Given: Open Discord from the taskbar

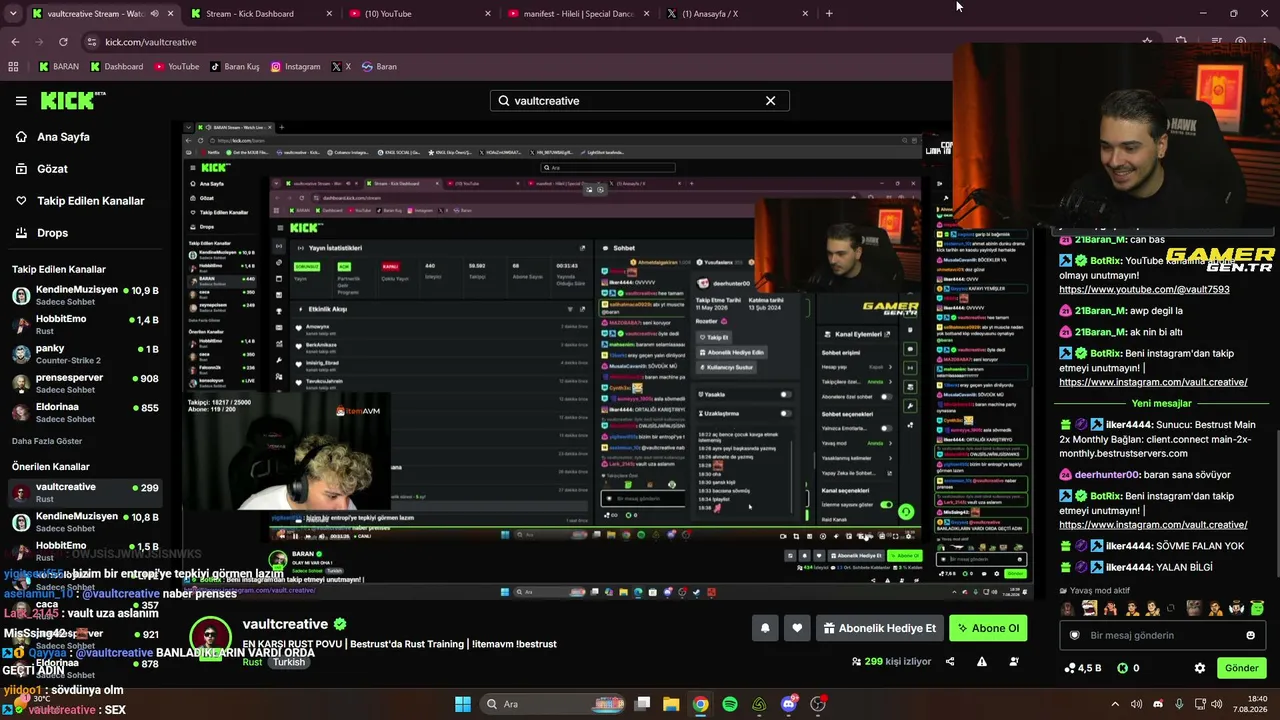Looking at the screenshot, I should pyautogui.click(x=789, y=704).
